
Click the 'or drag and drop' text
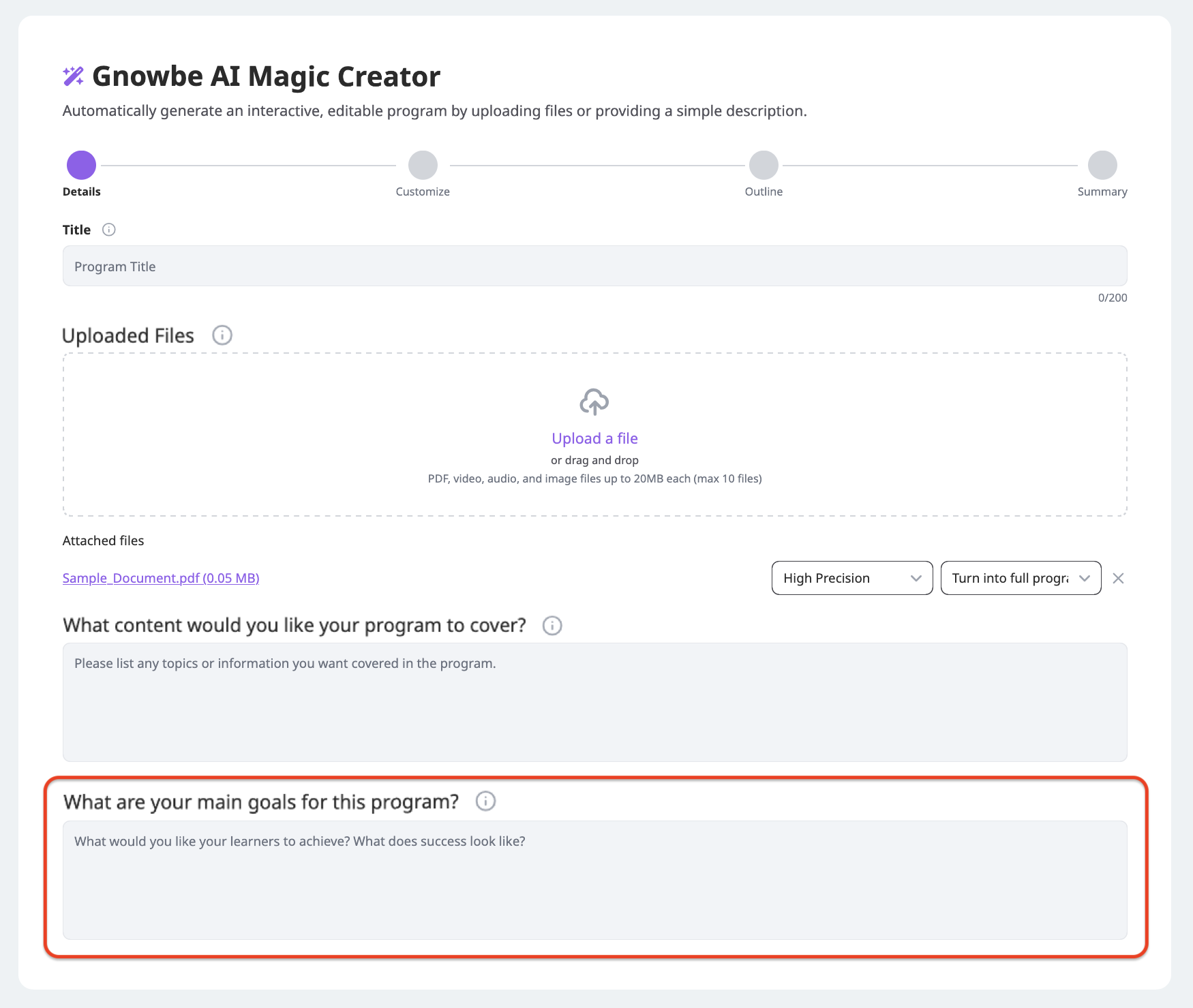pos(594,460)
